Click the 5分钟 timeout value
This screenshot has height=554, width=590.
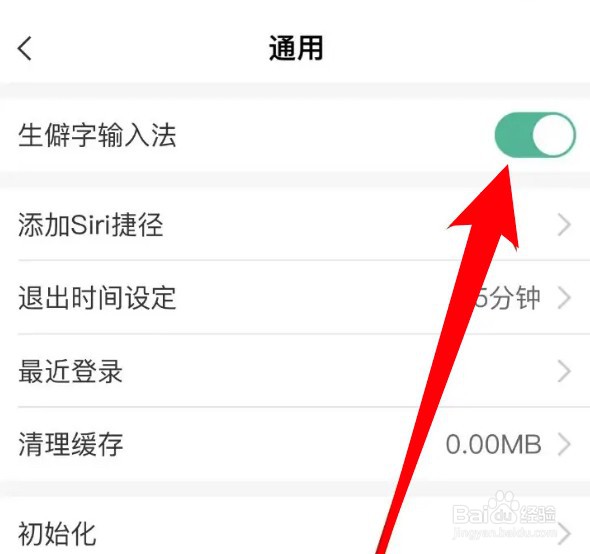coord(507,298)
